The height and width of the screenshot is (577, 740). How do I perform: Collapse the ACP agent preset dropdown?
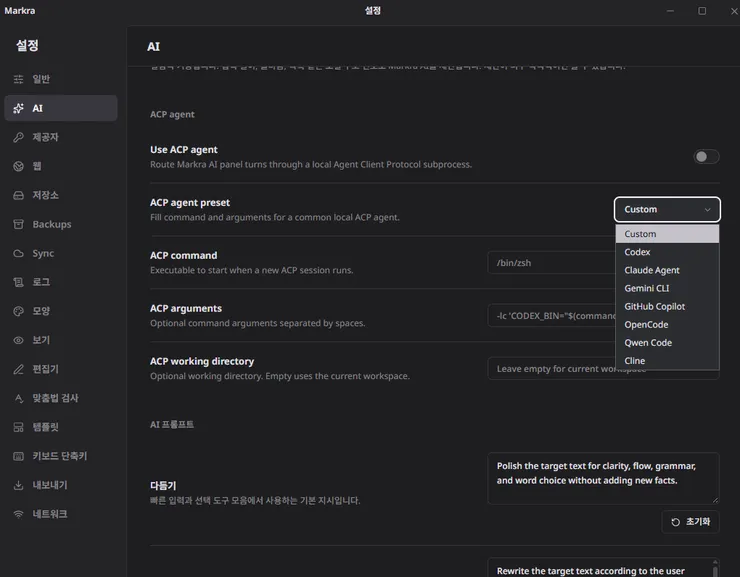tap(667, 209)
